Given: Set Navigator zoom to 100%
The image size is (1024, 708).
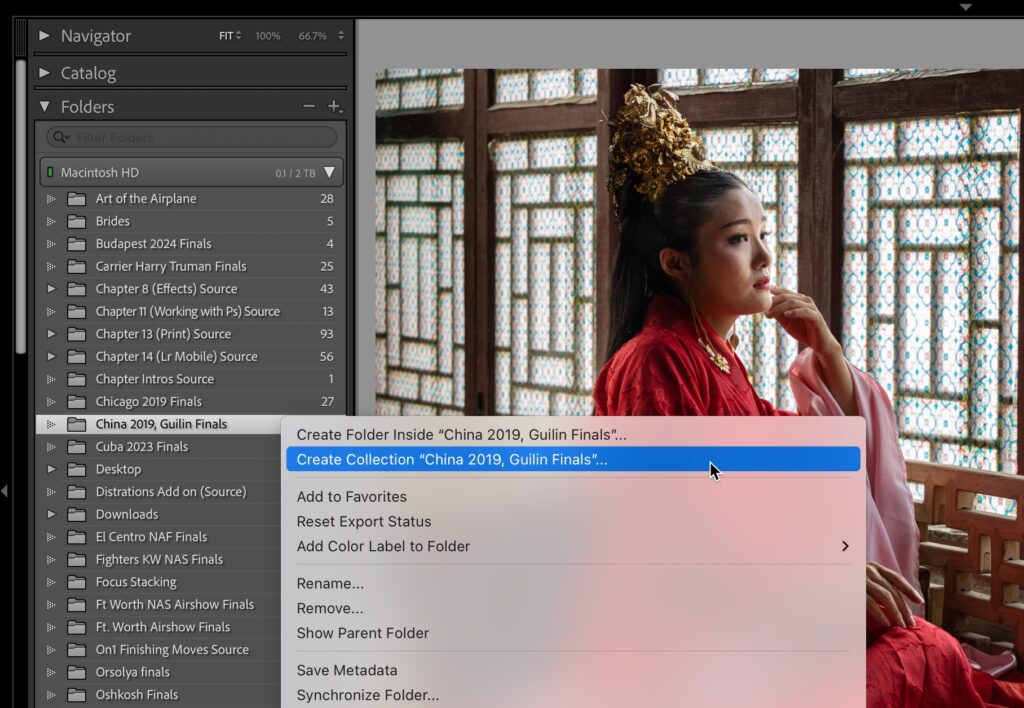Looking at the screenshot, I should click(267, 36).
